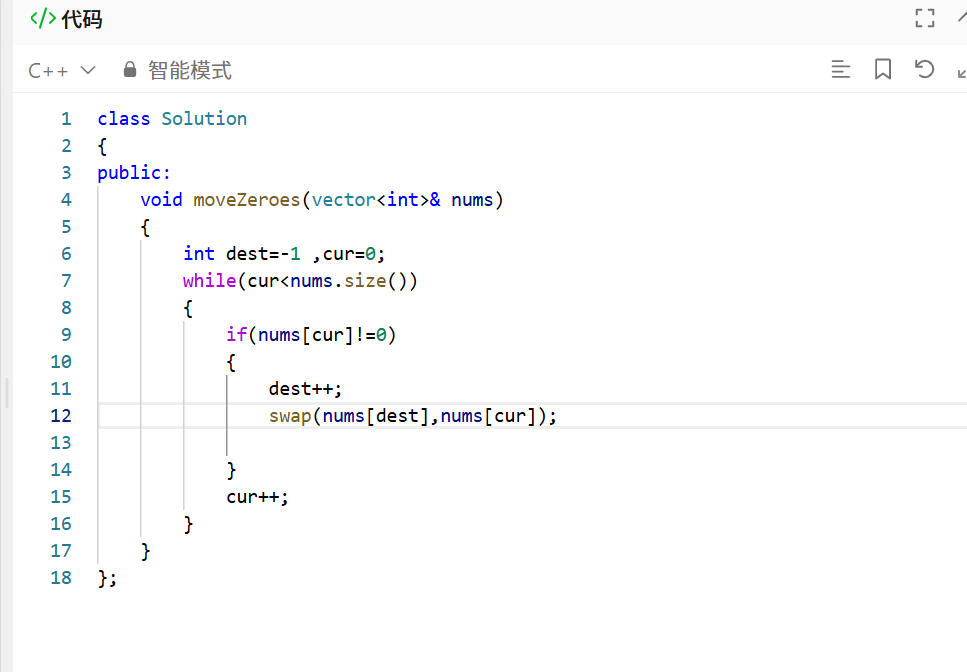Click the bookmark icon in the toolbar
The height and width of the screenshot is (672, 967).
[x=883, y=69]
